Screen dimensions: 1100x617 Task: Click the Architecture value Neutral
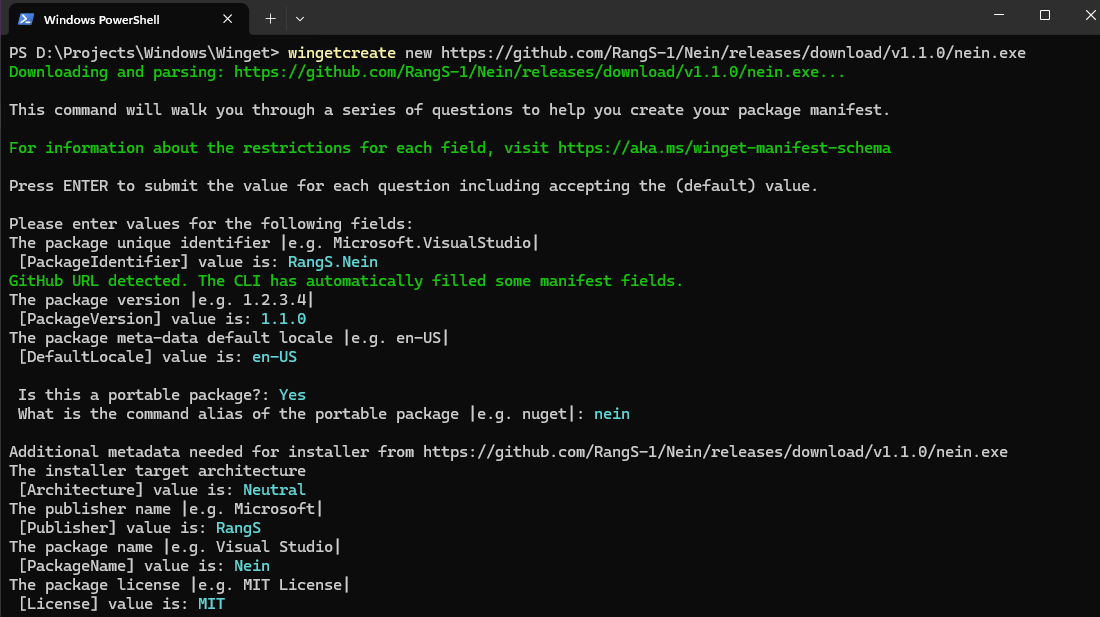274,490
